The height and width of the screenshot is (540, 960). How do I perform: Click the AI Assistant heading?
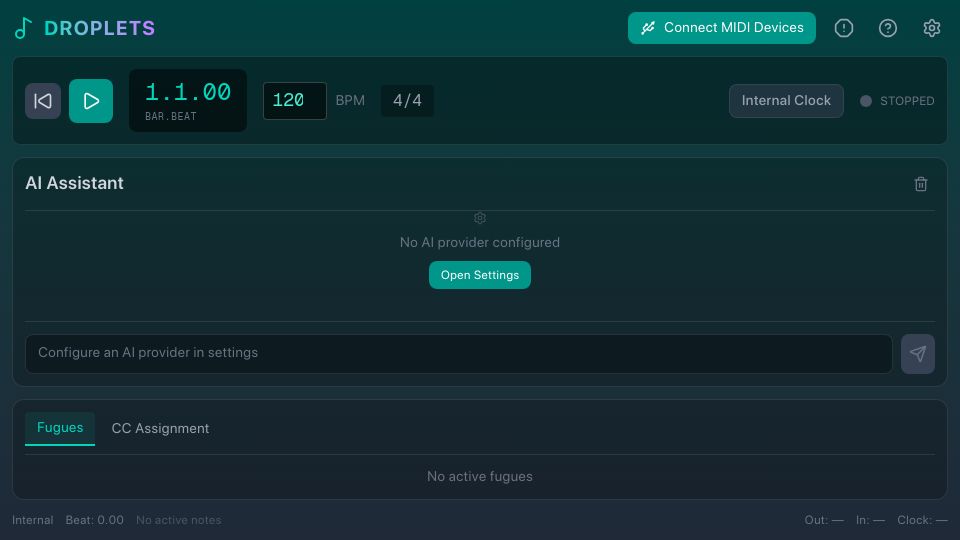[x=75, y=183]
